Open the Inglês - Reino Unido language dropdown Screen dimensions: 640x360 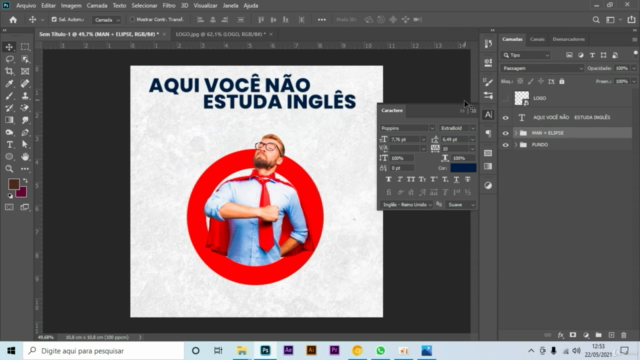click(407, 205)
